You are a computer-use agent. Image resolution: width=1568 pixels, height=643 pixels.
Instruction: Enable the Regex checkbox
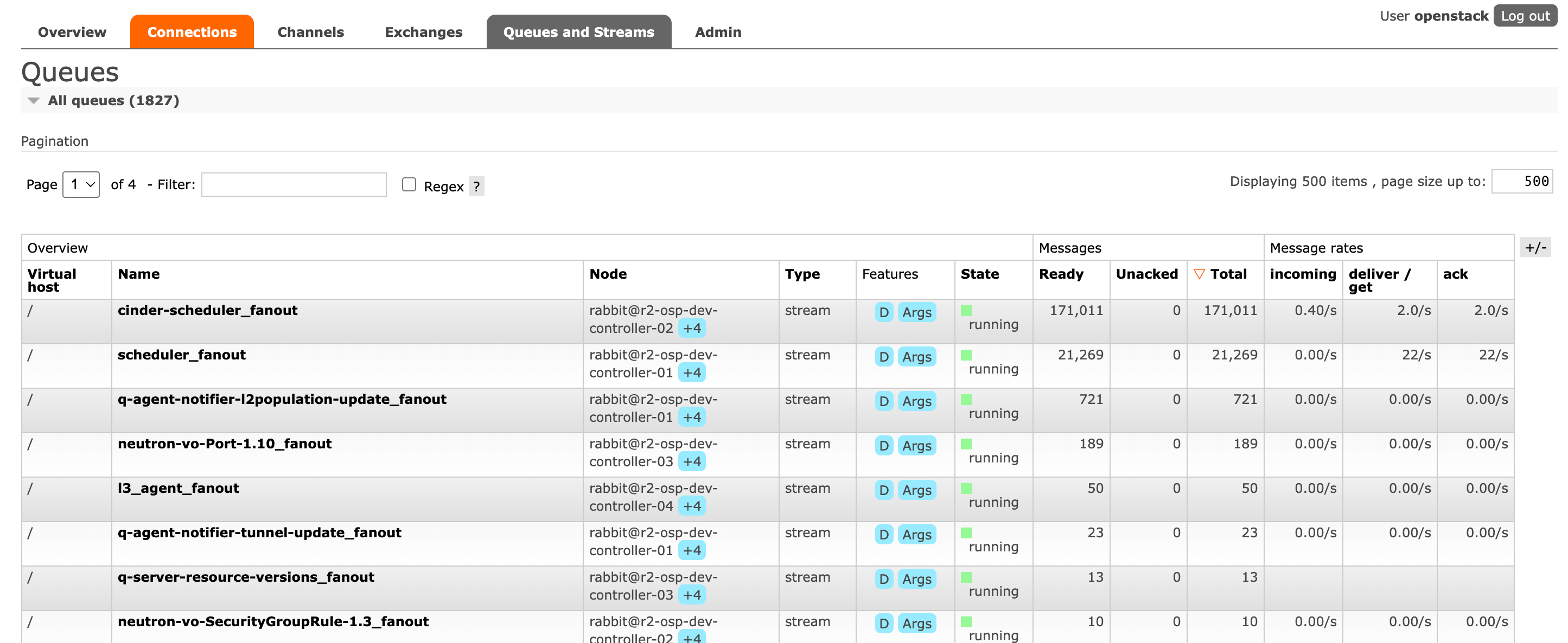(x=409, y=184)
